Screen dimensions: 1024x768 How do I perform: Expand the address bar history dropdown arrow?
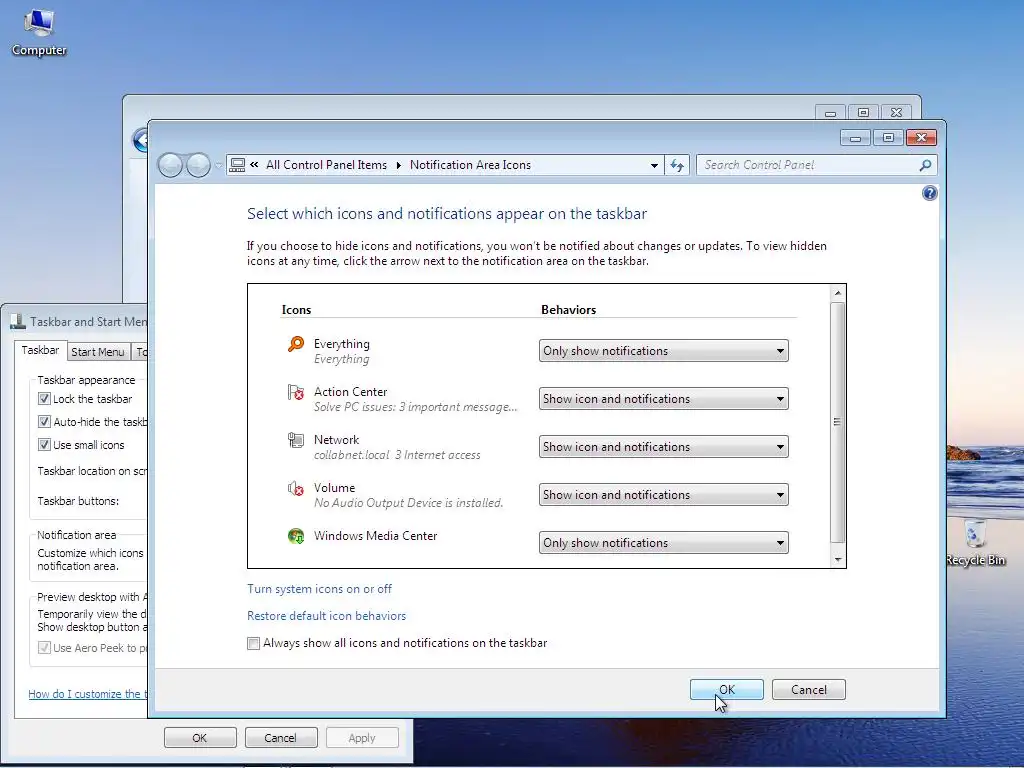point(654,166)
